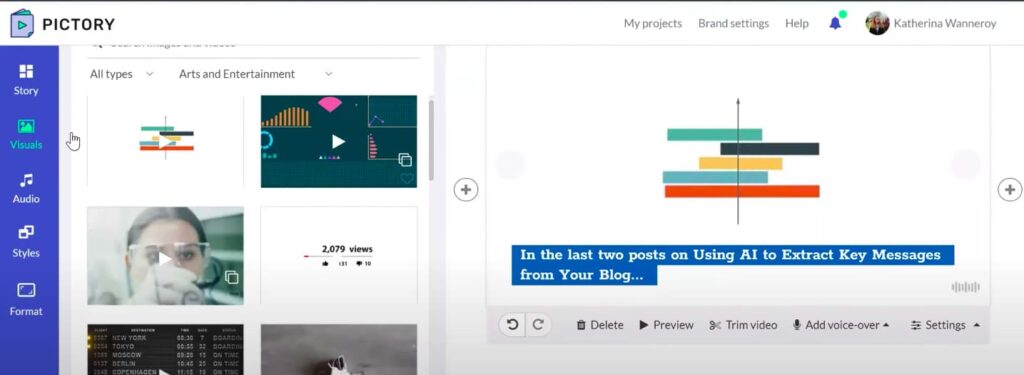
Task: Click copy icon on scientist video thumbnail
Action: [231, 277]
